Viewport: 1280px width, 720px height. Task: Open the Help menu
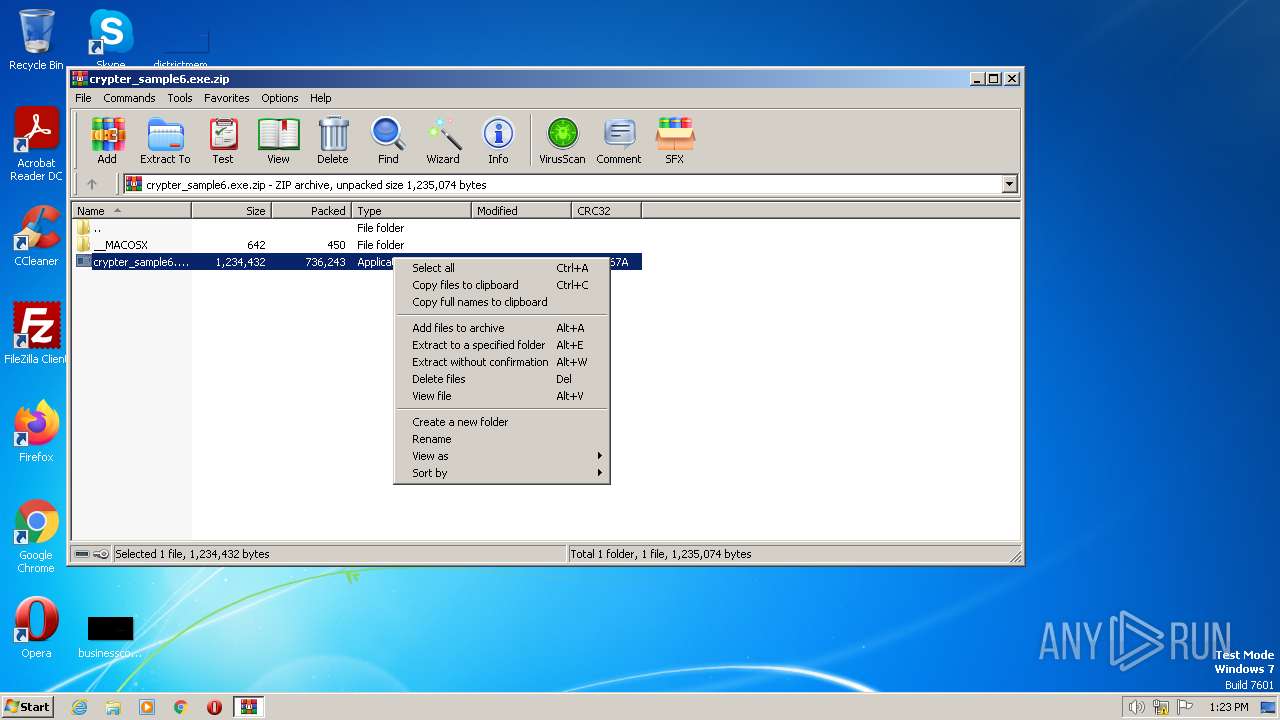point(320,98)
